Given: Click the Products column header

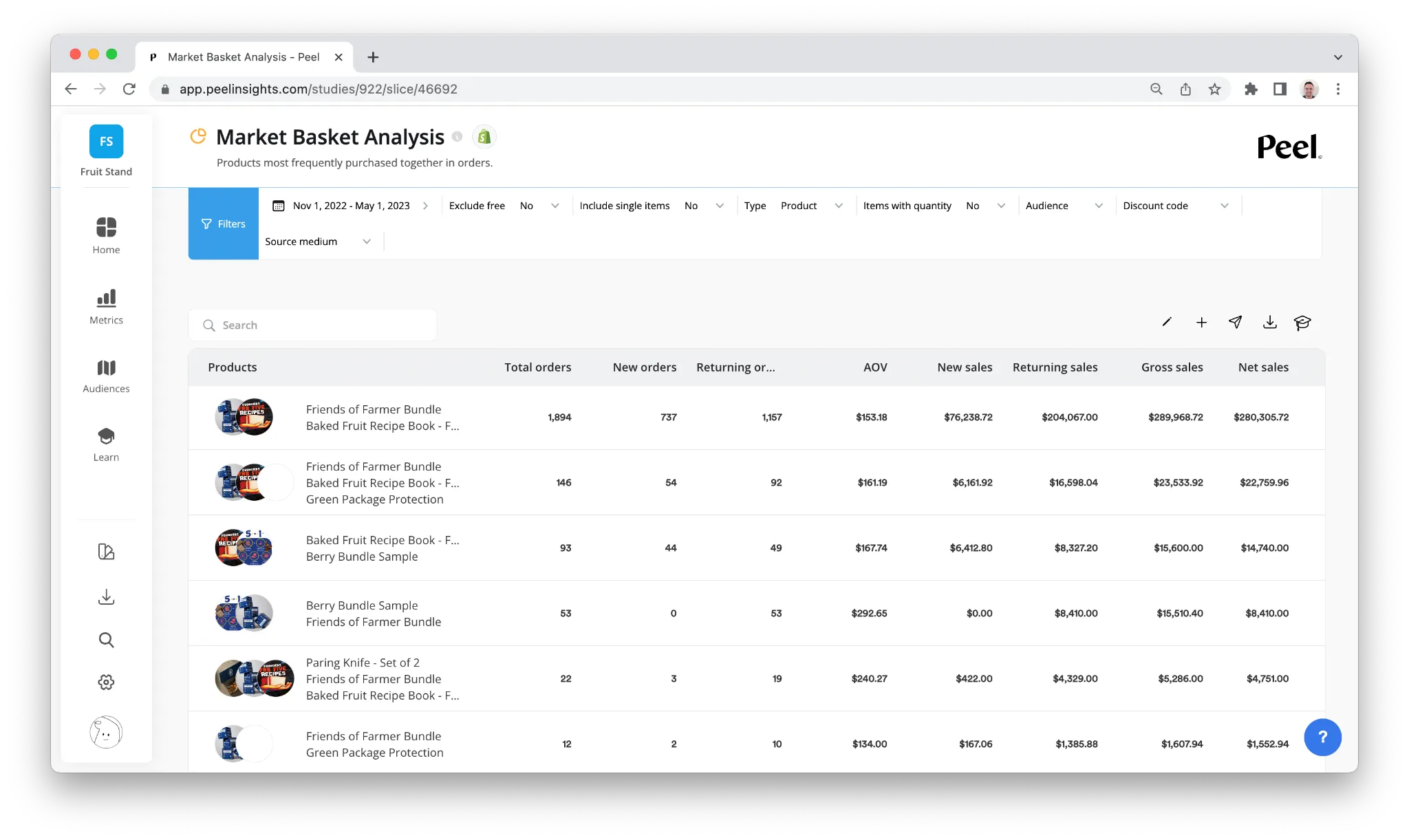Looking at the screenshot, I should (233, 367).
